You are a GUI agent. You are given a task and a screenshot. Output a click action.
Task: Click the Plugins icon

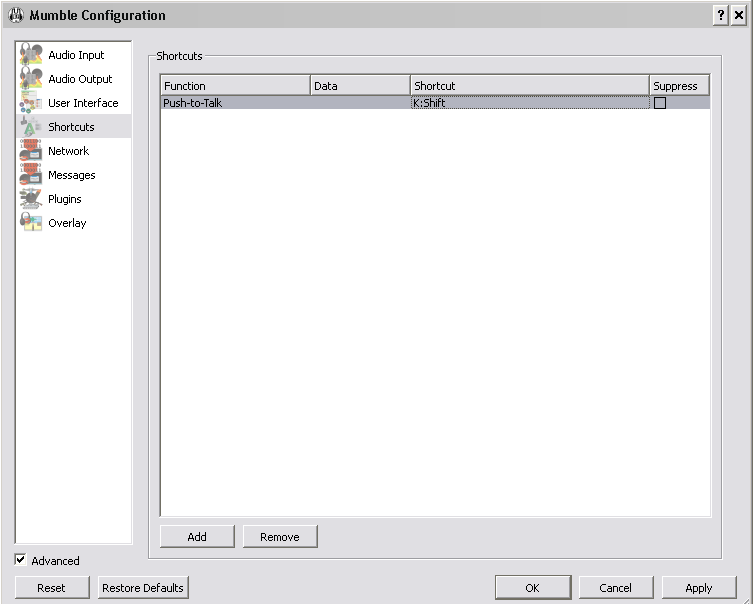tap(31, 198)
